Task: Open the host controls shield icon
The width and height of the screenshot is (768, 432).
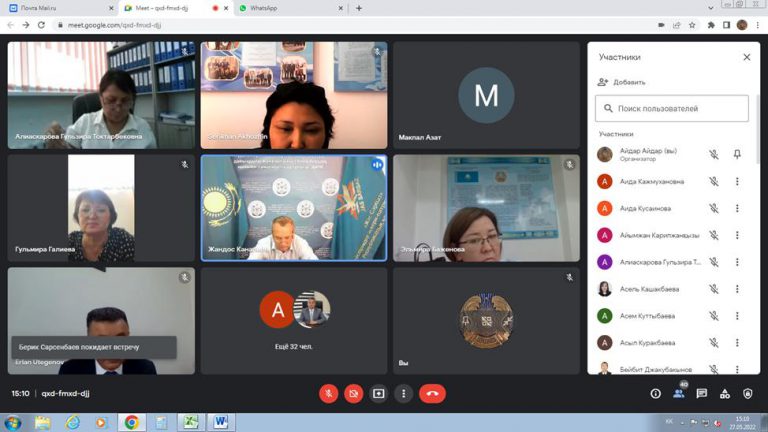Action: (750, 394)
